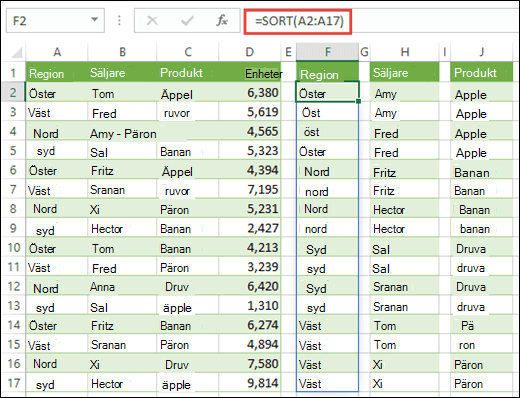Select cell F2 containing Öster
Viewport: 520px width, 398px height.
327,92
